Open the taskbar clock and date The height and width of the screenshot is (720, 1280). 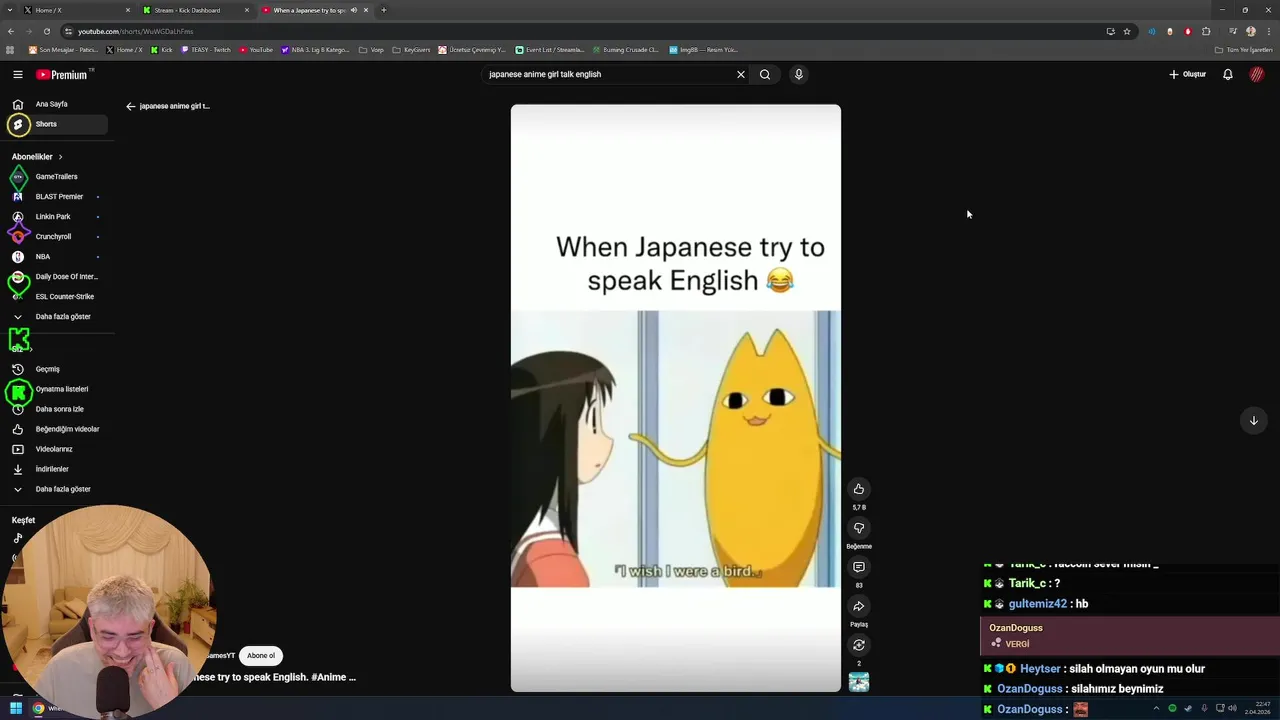pos(1257,708)
